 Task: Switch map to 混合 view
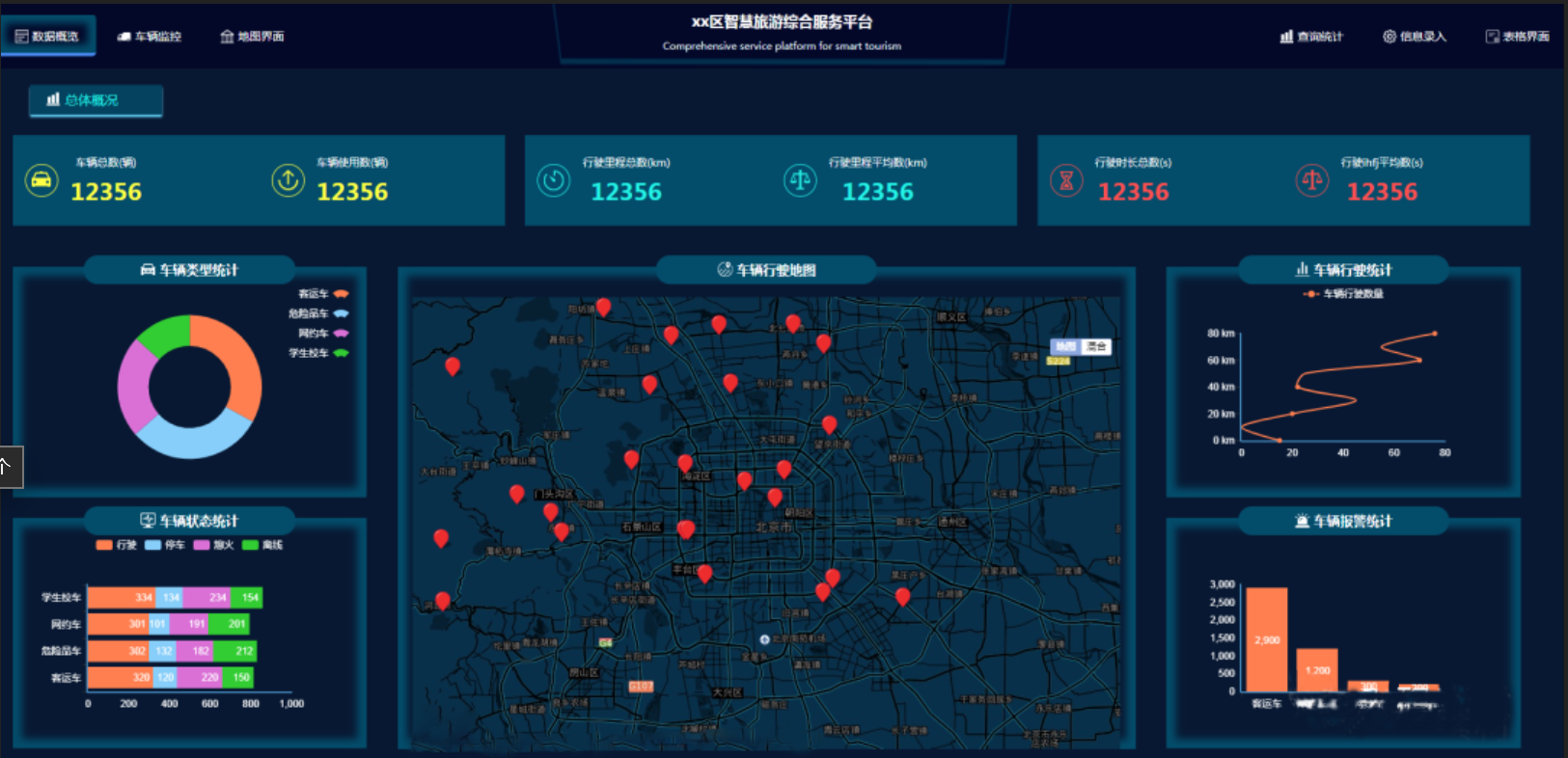tap(1096, 346)
